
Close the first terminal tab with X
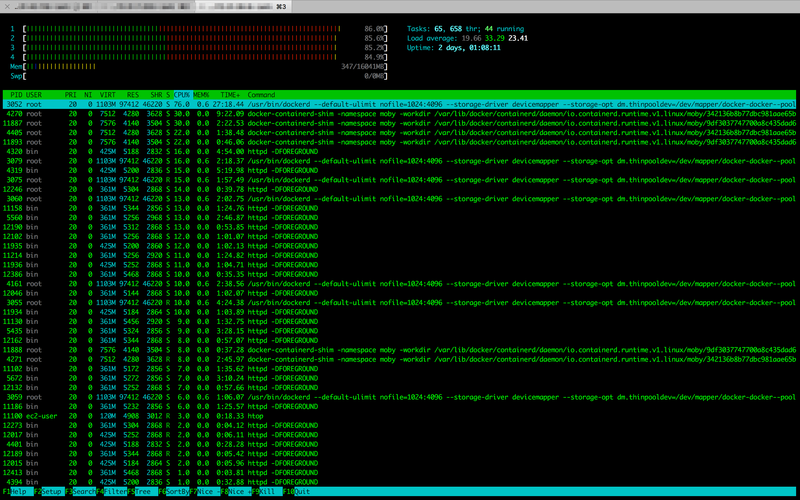pos(7,7)
